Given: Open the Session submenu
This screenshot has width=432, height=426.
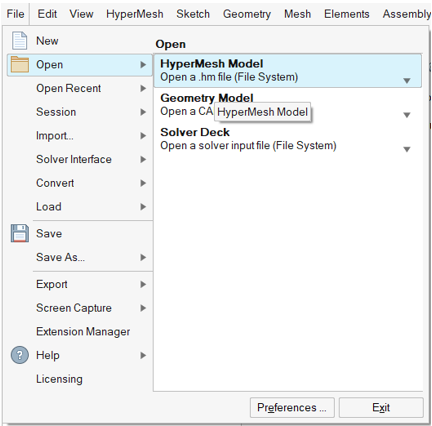Looking at the screenshot, I should (x=80, y=112).
